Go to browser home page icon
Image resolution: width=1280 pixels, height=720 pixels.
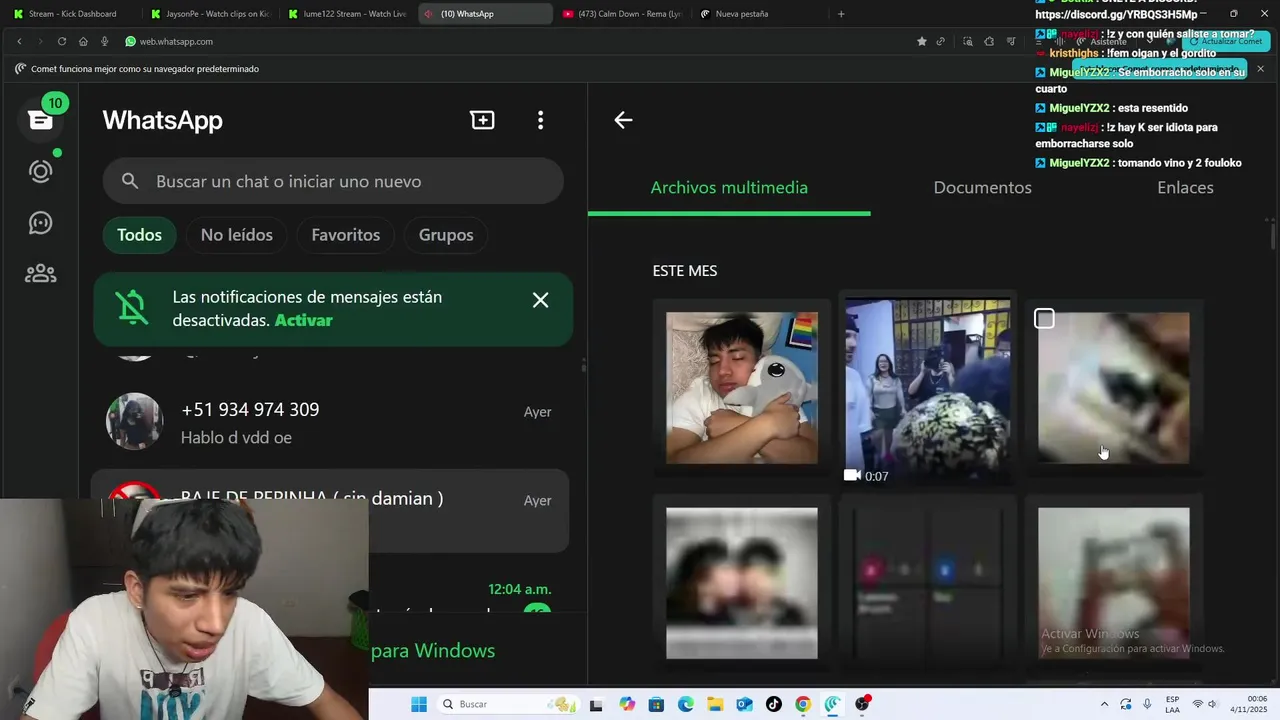click(83, 41)
